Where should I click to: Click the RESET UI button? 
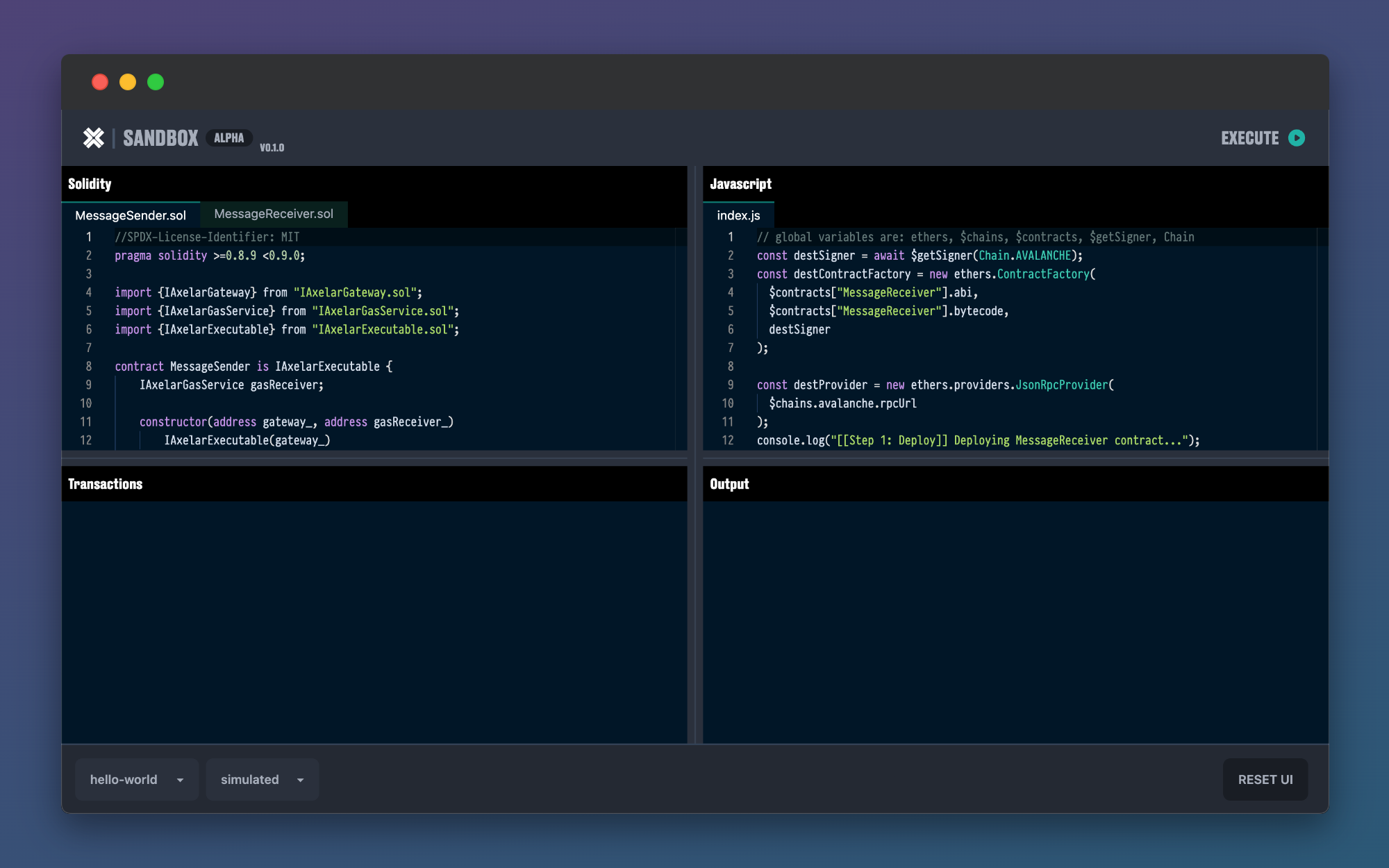pyautogui.click(x=1265, y=779)
